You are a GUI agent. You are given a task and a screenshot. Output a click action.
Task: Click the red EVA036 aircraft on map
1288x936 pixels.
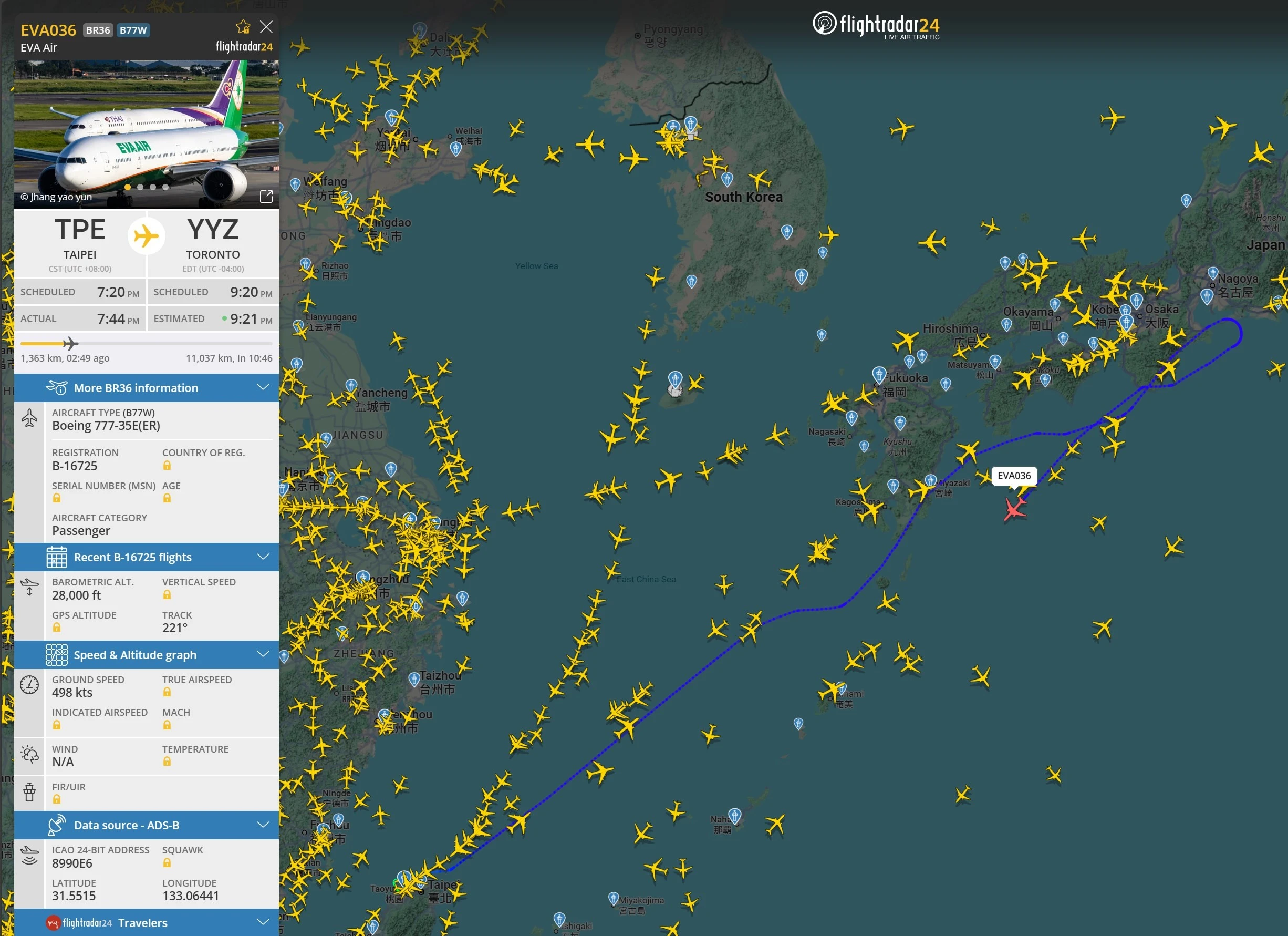(1014, 508)
